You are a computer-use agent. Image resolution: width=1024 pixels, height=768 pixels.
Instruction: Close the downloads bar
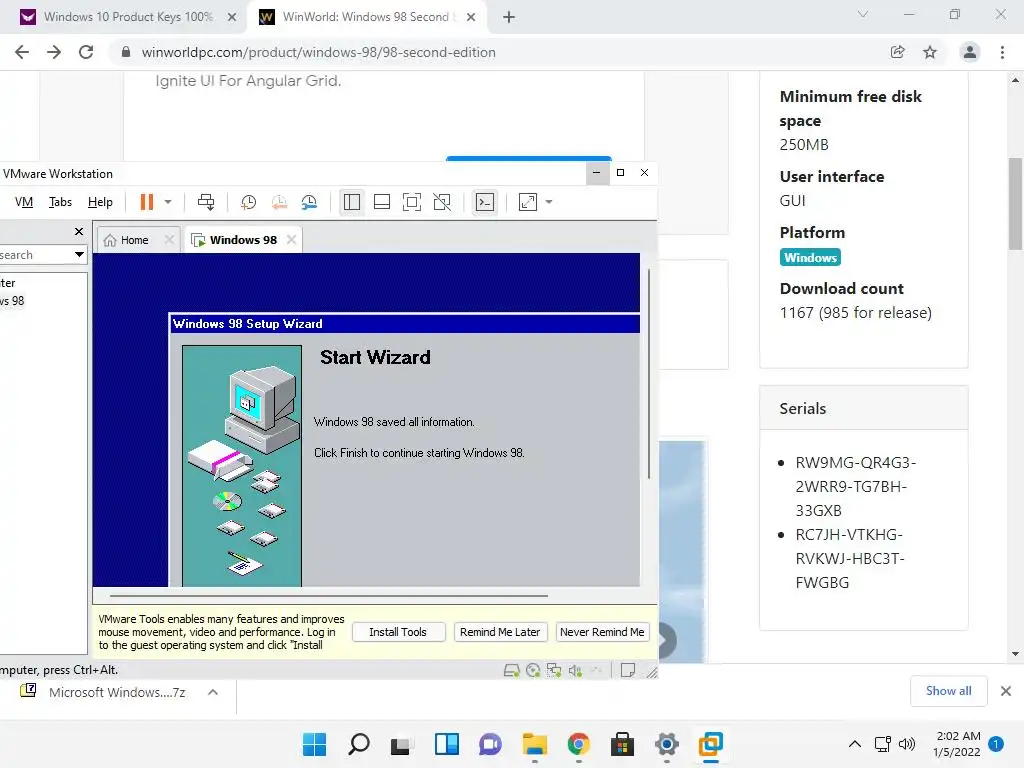(x=1006, y=691)
